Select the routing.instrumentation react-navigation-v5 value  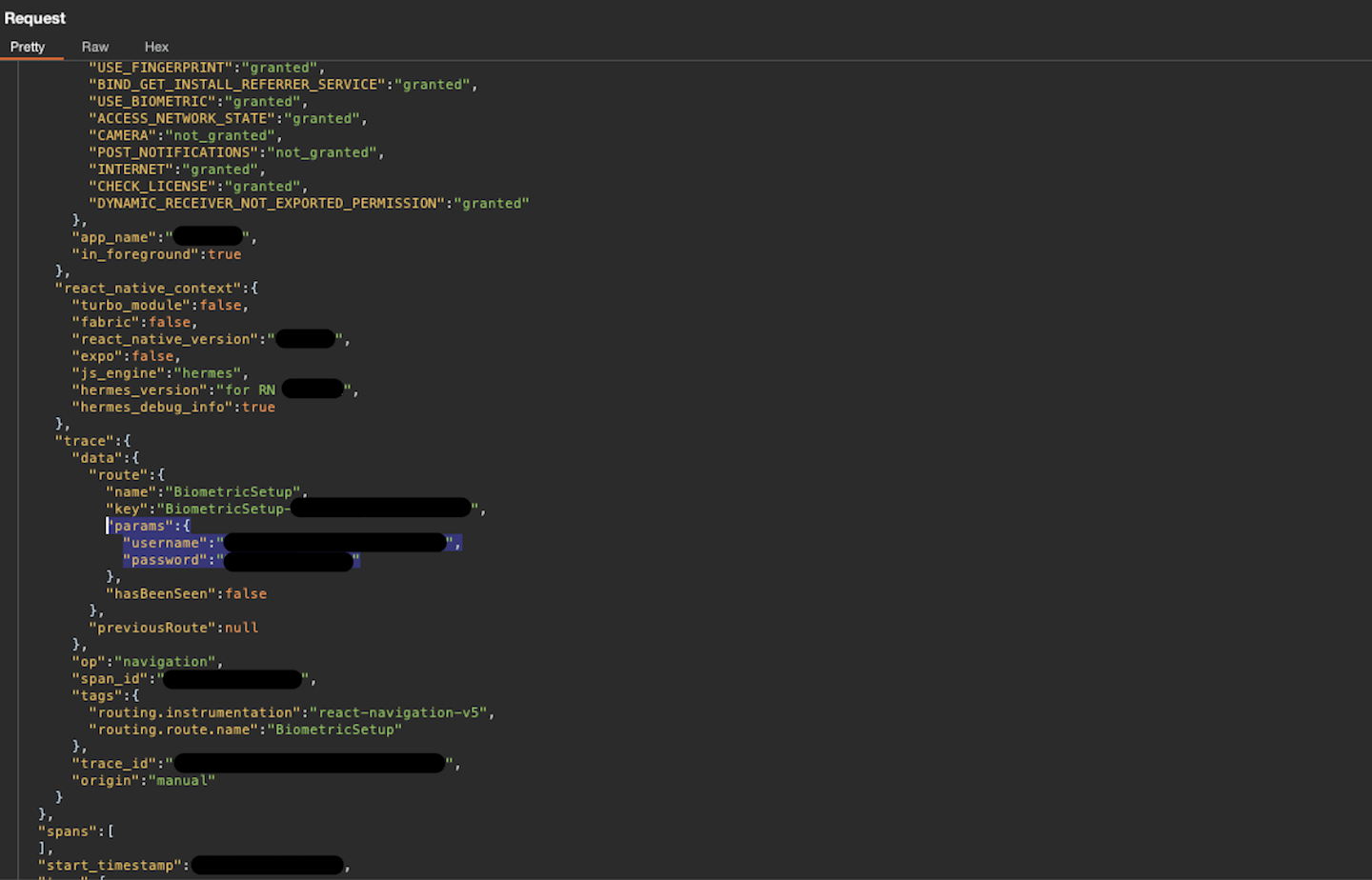[x=400, y=711]
